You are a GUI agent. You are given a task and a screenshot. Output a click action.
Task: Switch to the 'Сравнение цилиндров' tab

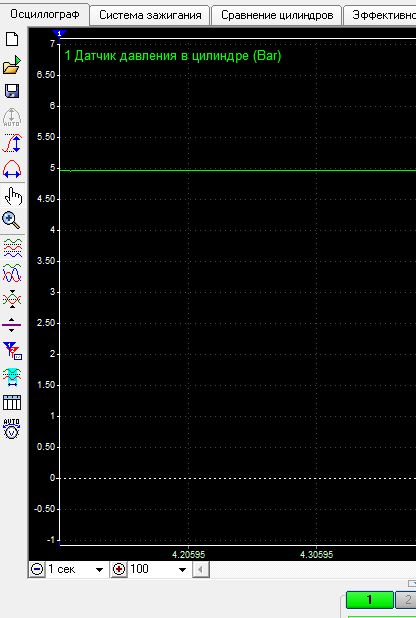(x=277, y=15)
